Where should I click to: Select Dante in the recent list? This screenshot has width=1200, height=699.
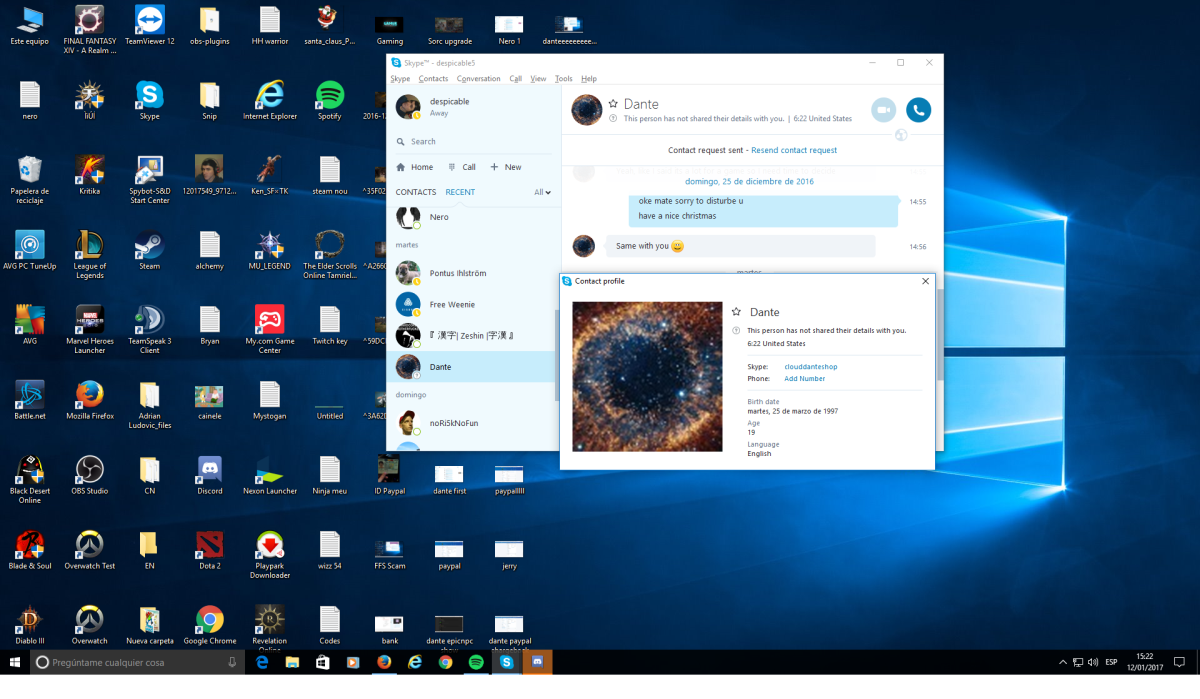click(471, 366)
